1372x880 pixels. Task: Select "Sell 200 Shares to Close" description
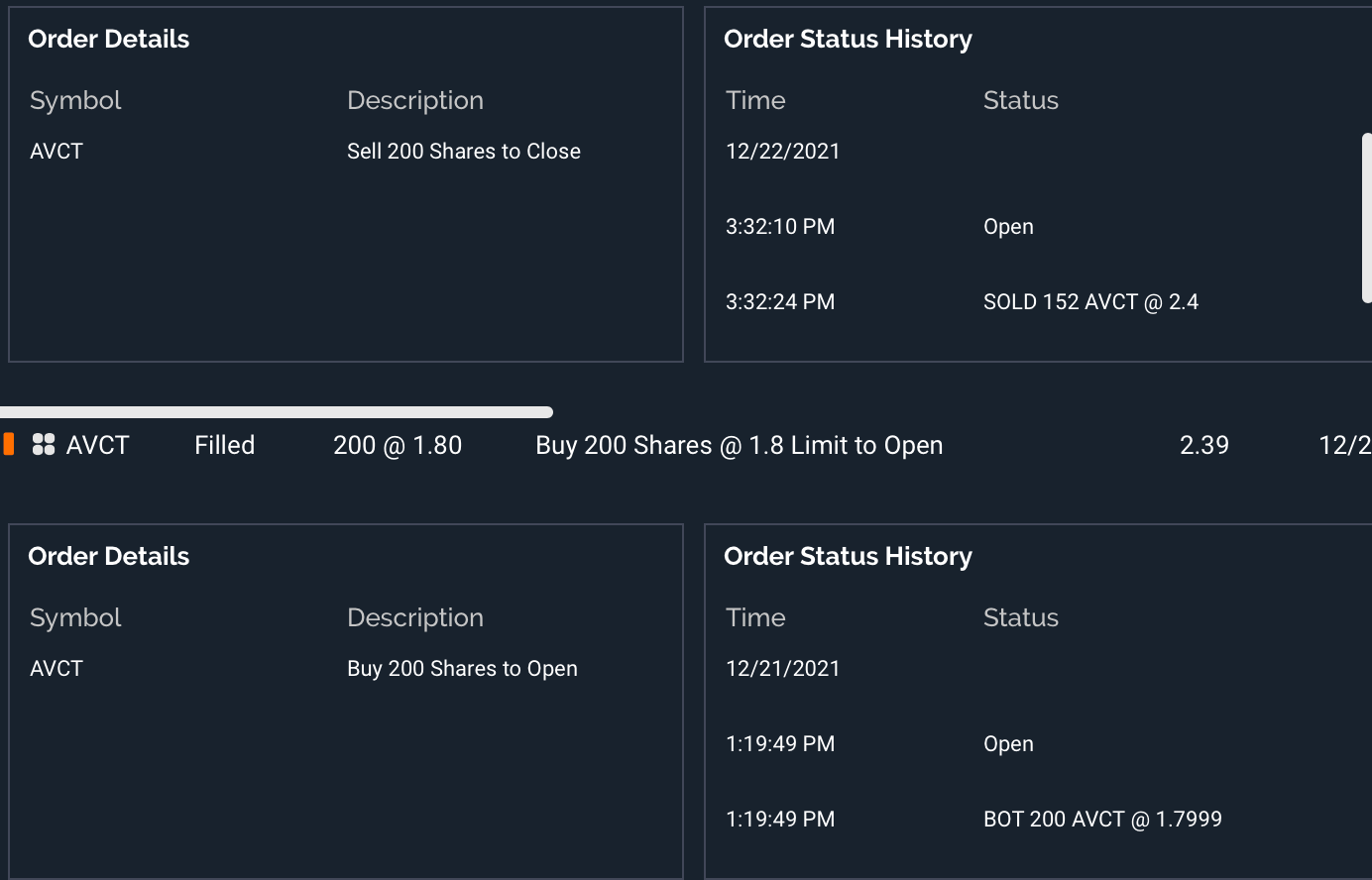click(463, 152)
